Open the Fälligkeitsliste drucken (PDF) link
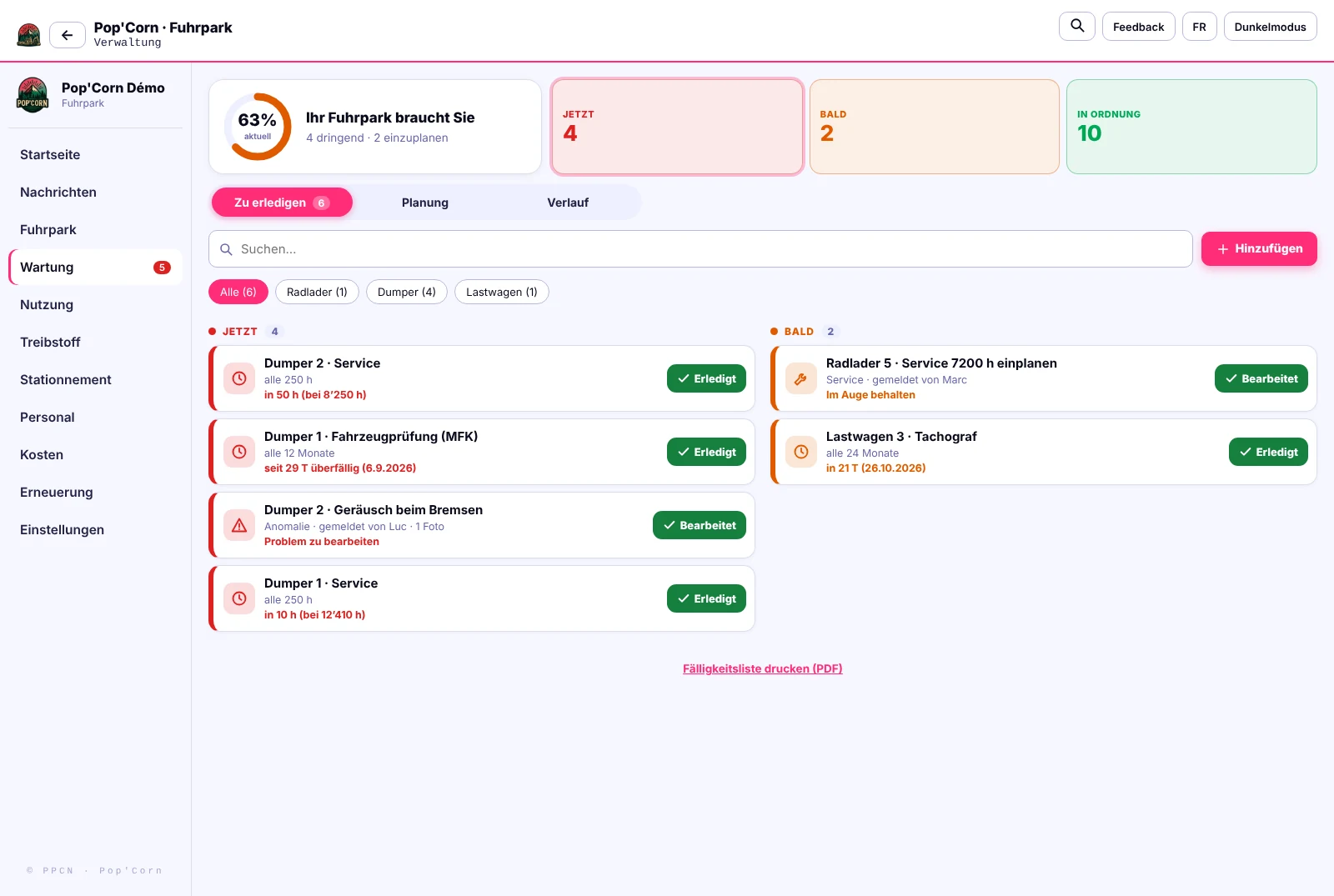 tap(763, 668)
